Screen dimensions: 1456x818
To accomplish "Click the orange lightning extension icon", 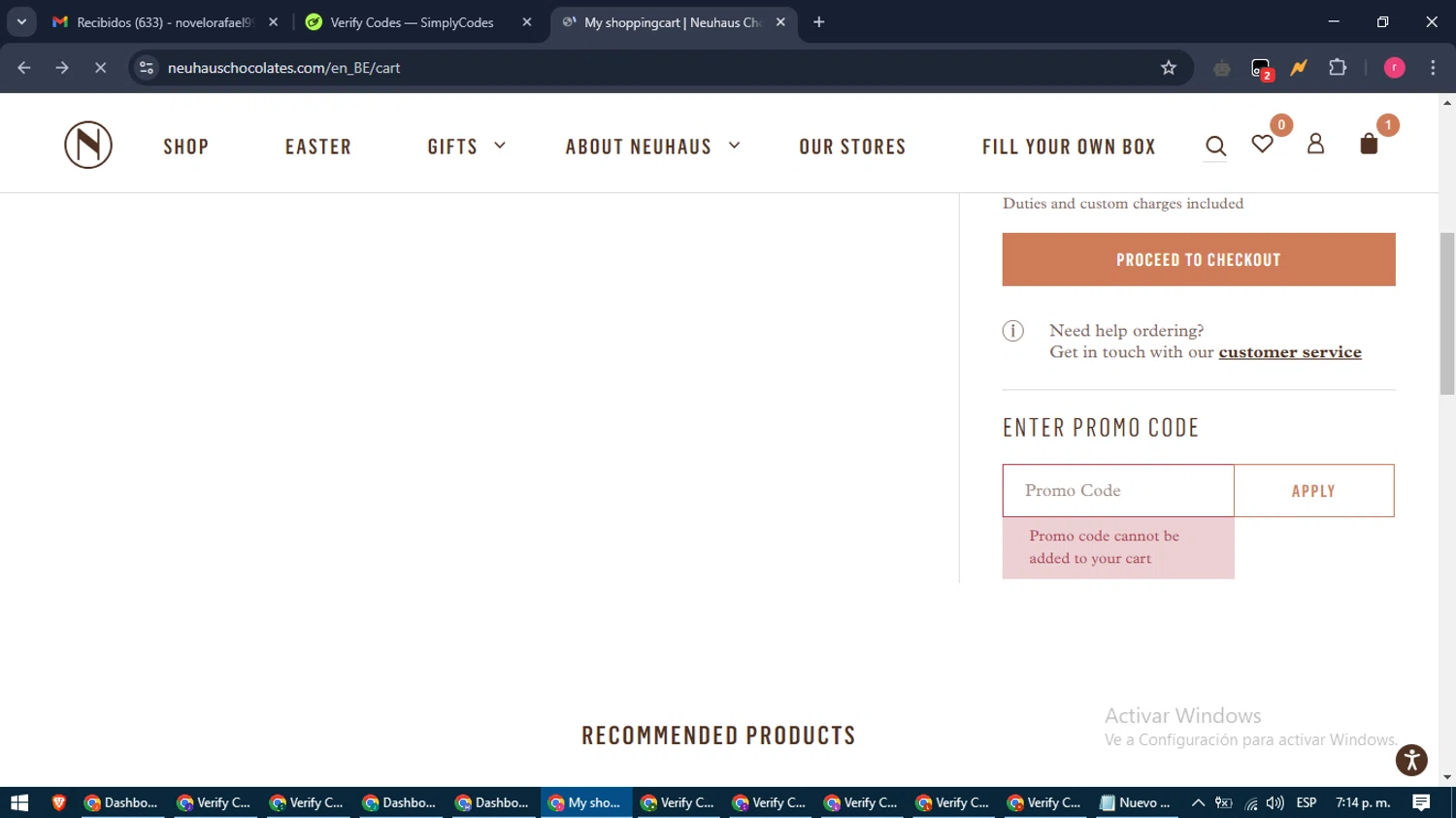I will 1299,68.
